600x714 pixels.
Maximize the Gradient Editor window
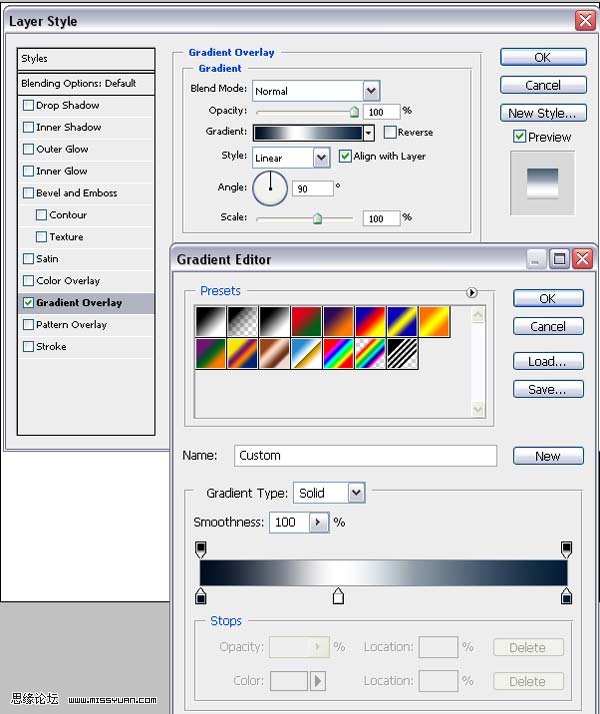pos(559,259)
